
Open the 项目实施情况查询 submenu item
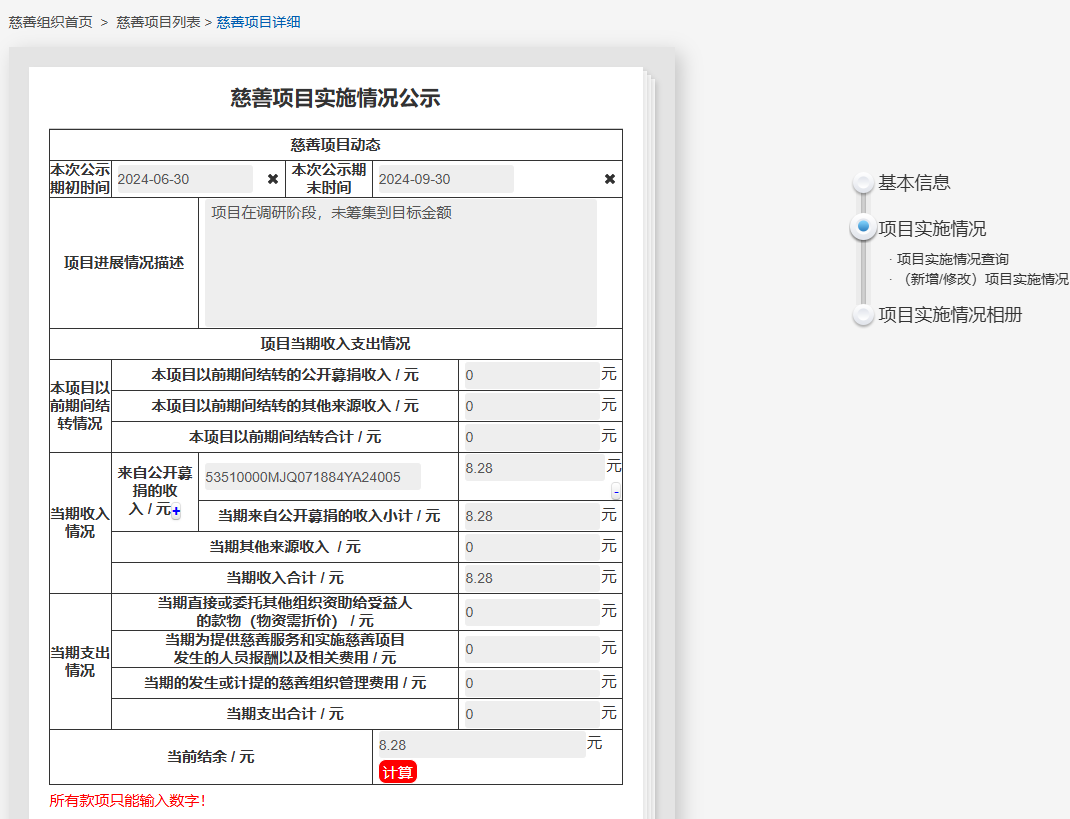tap(952, 259)
